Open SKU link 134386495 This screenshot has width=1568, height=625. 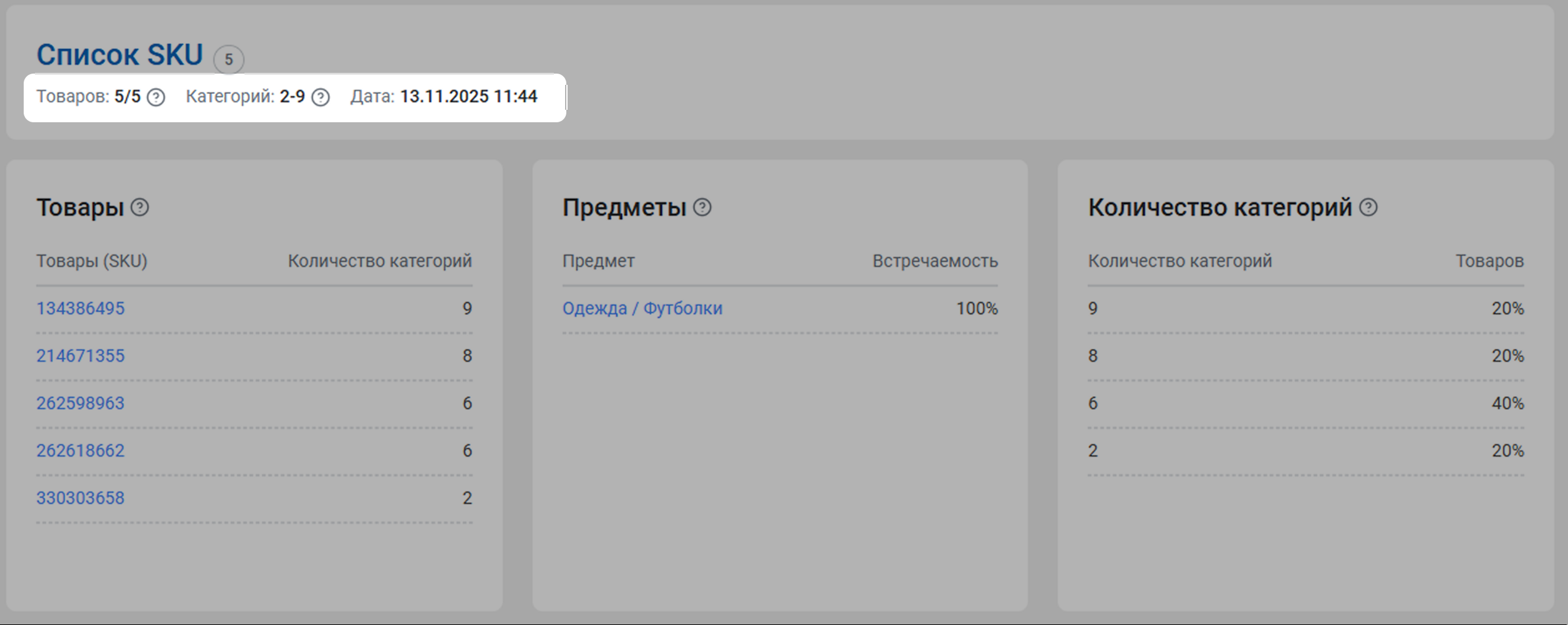tap(80, 308)
